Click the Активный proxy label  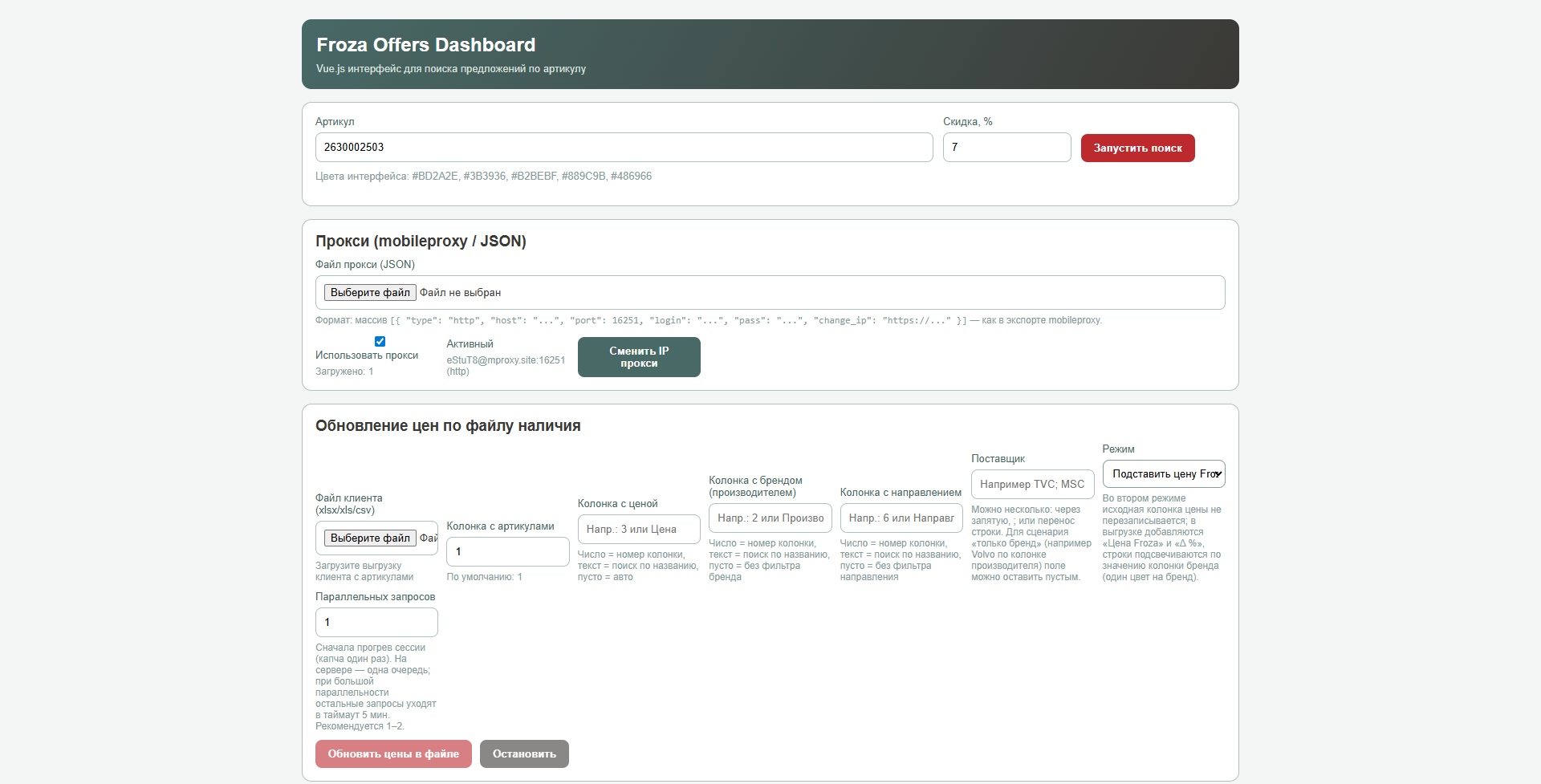(x=470, y=344)
